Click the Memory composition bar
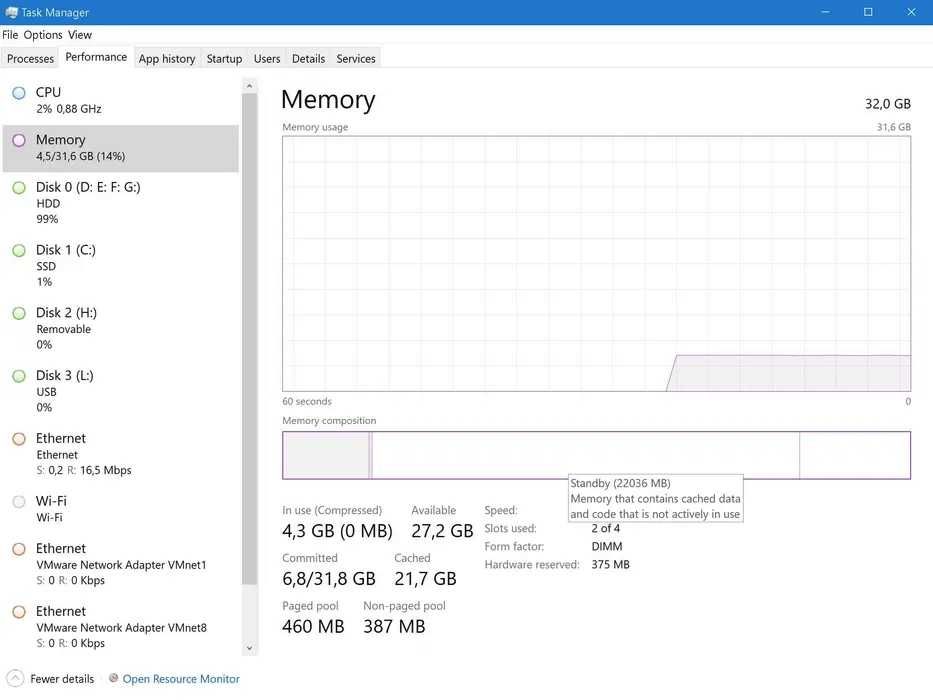The height and width of the screenshot is (700, 933). [596, 455]
